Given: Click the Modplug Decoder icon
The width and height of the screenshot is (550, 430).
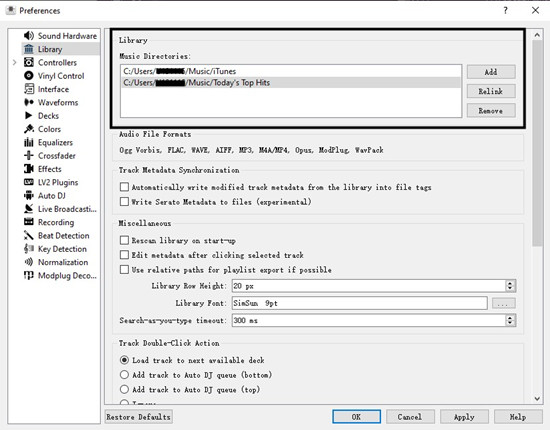Looking at the screenshot, I should click(x=29, y=275).
